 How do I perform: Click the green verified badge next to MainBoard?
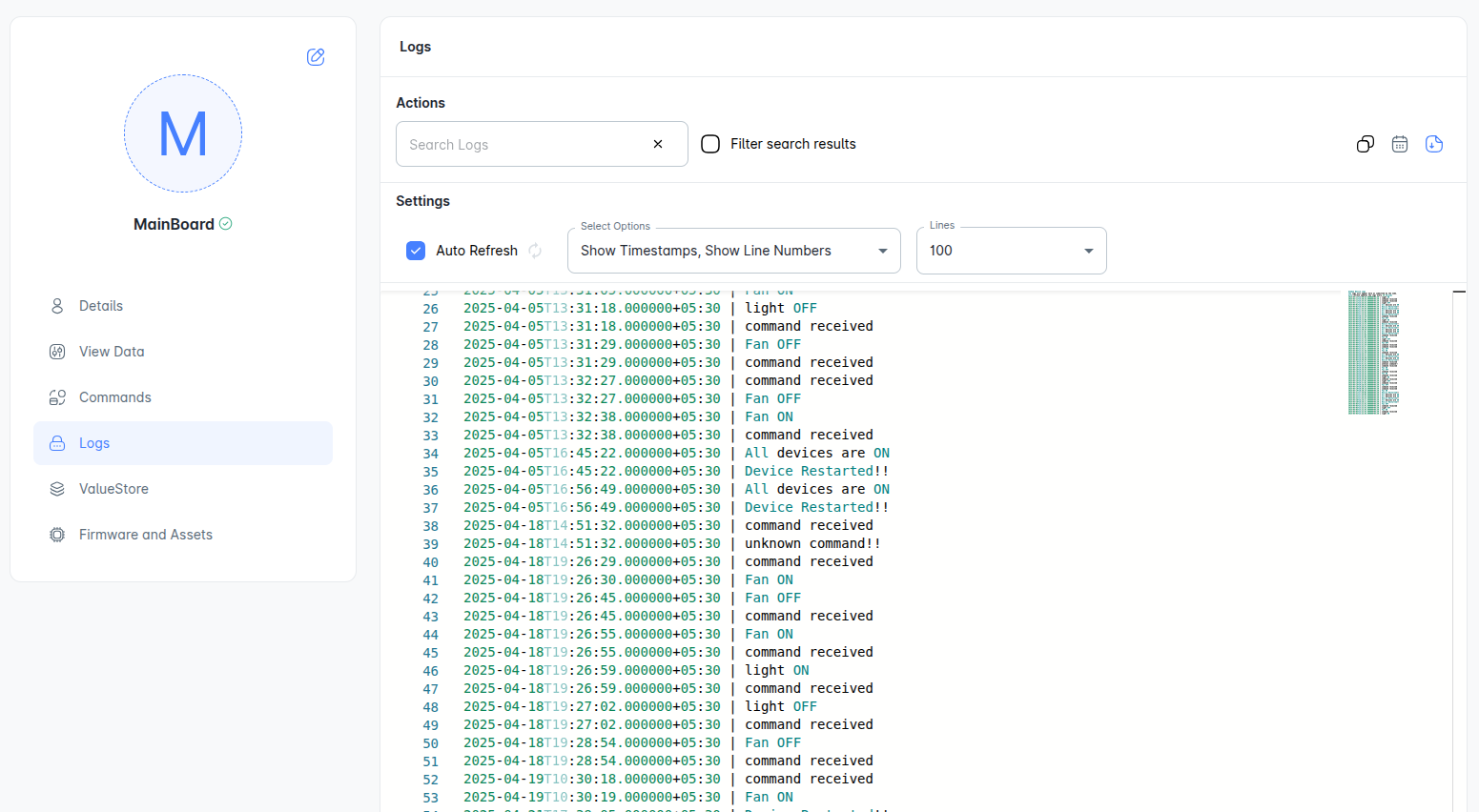coord(226,224)
